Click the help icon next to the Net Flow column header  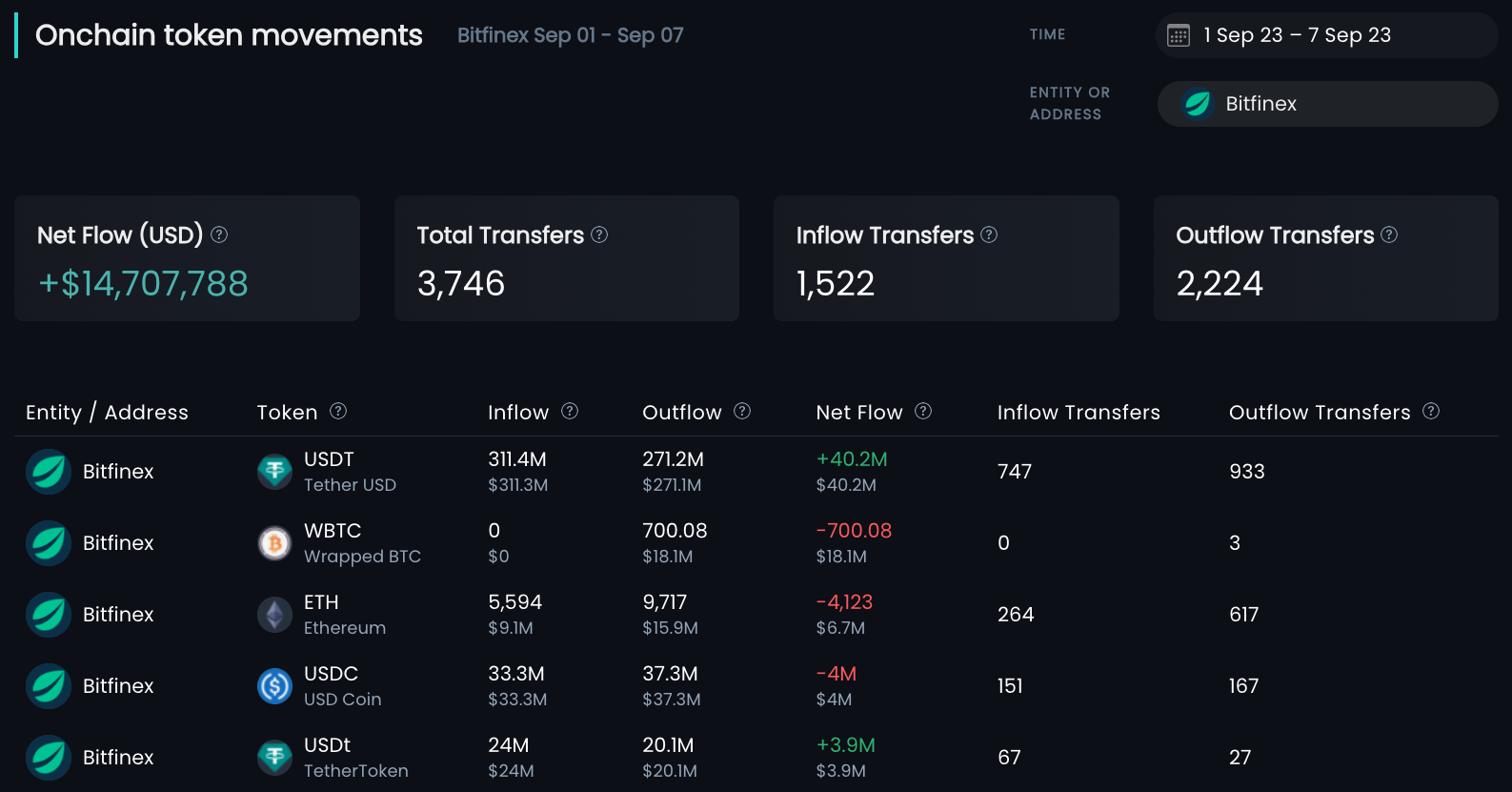[923, 411]
